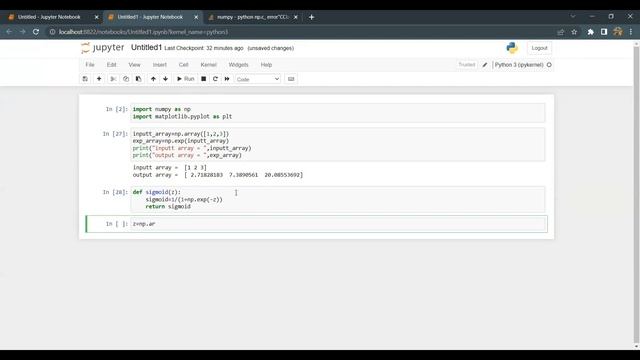640x360 pixels.
Task: Click the site information icon
Action: coord(52,32)
